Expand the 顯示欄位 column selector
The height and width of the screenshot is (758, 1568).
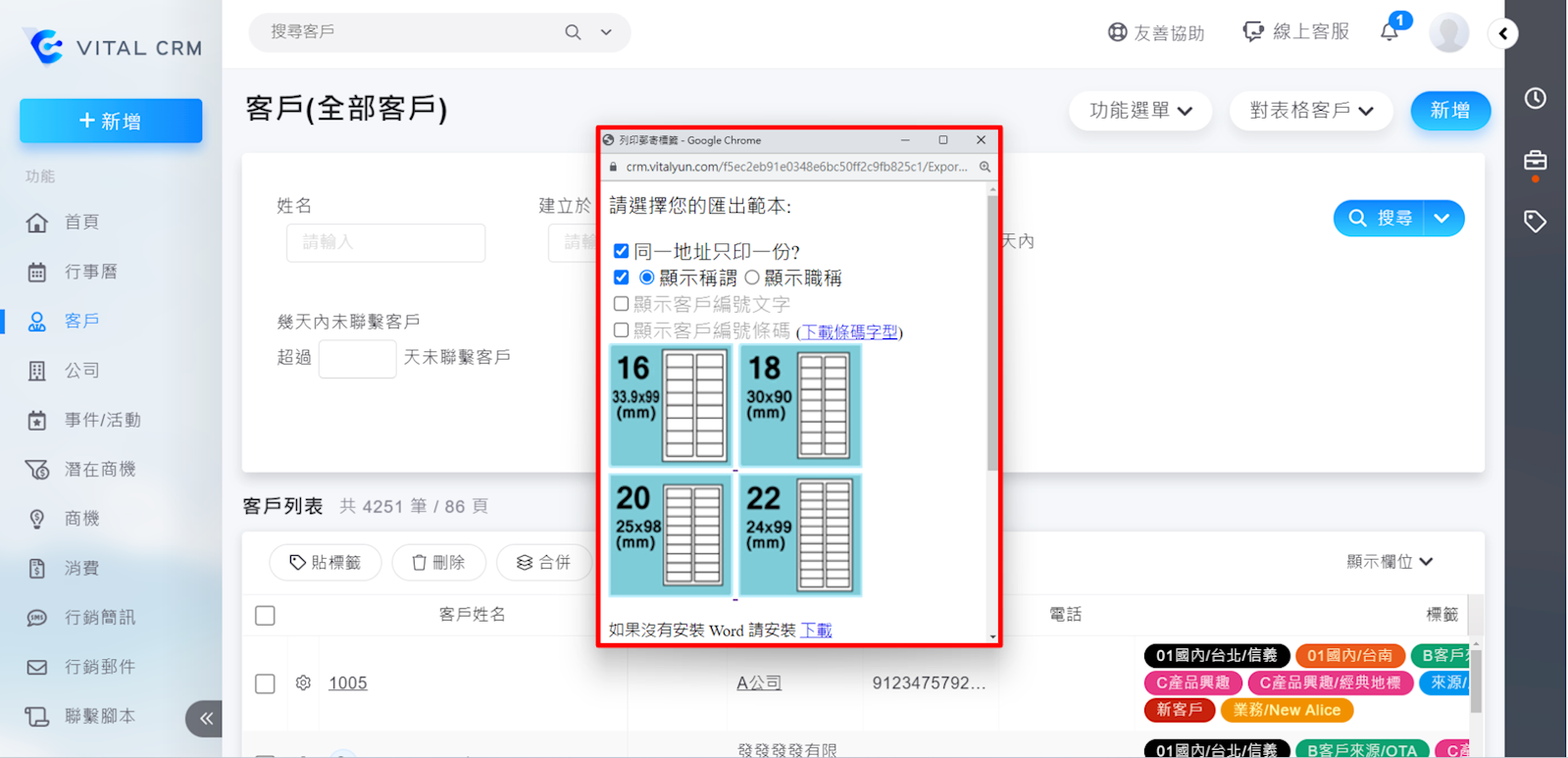click(1389, 561)
